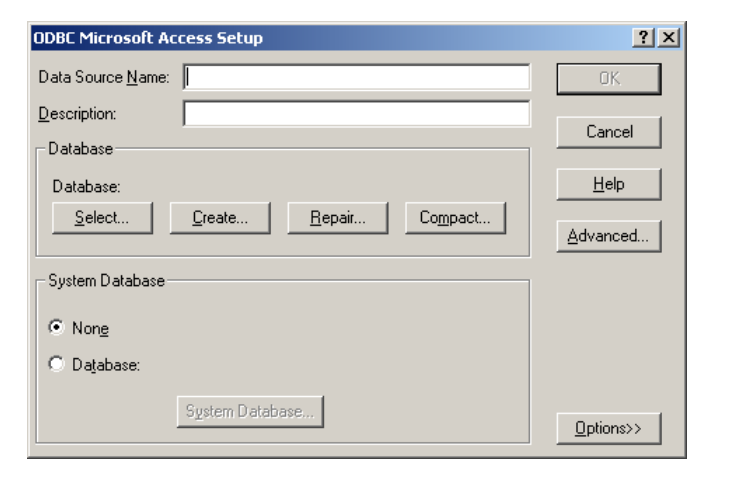Click Select... to choose a database
Image resolution: width=732 pixels, height=495 pixels.
(x=102, y=218)
